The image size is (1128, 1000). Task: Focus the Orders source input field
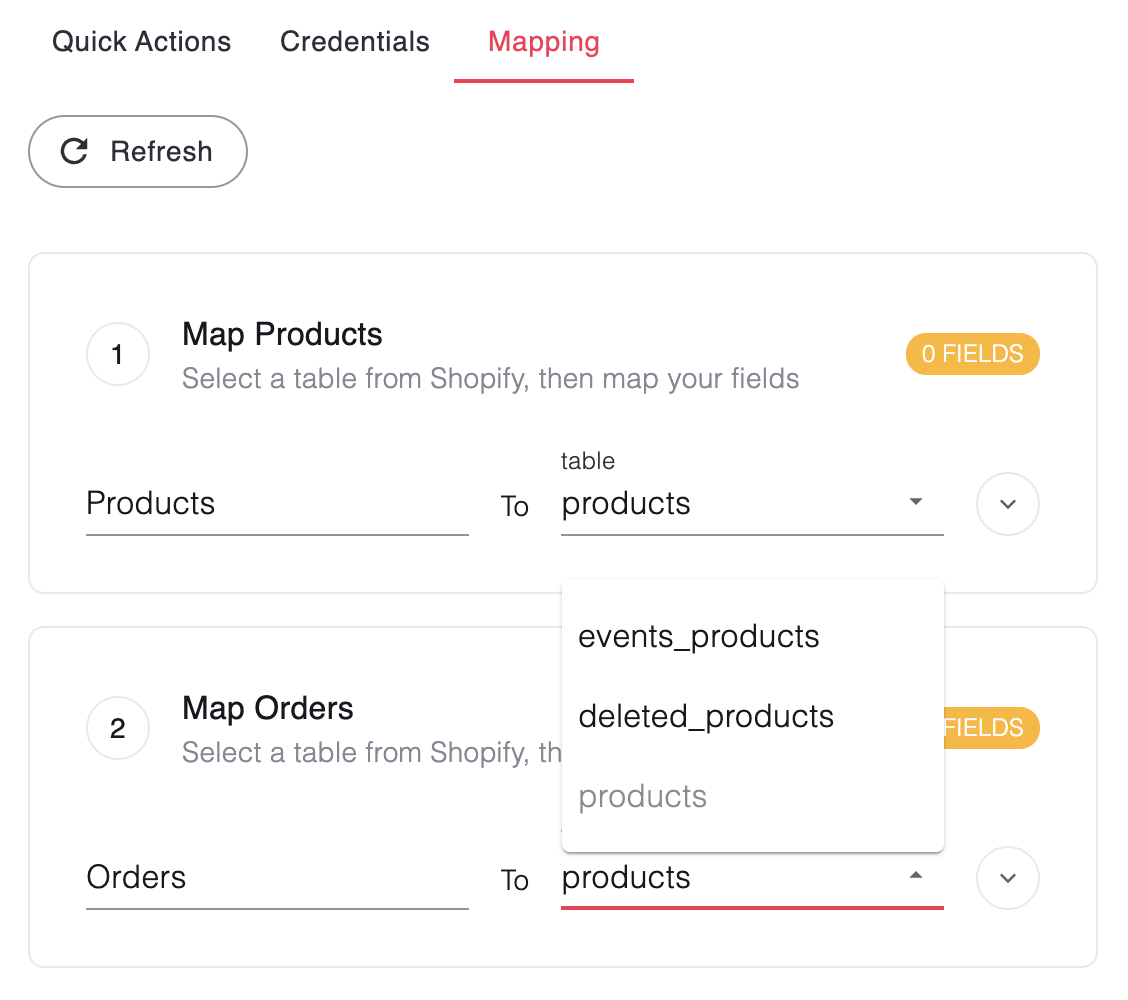coord(277,878)
